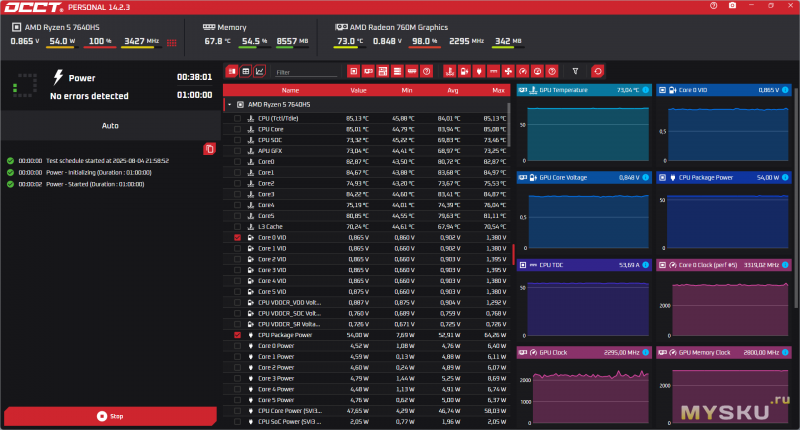
Task: Click info icon on GPU Clock graph
Action: coord(645,352)
